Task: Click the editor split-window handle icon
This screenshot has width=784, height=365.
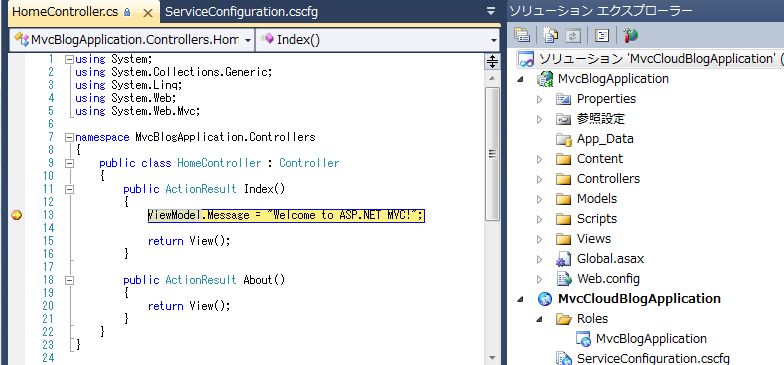Action: tap(492, 62)
